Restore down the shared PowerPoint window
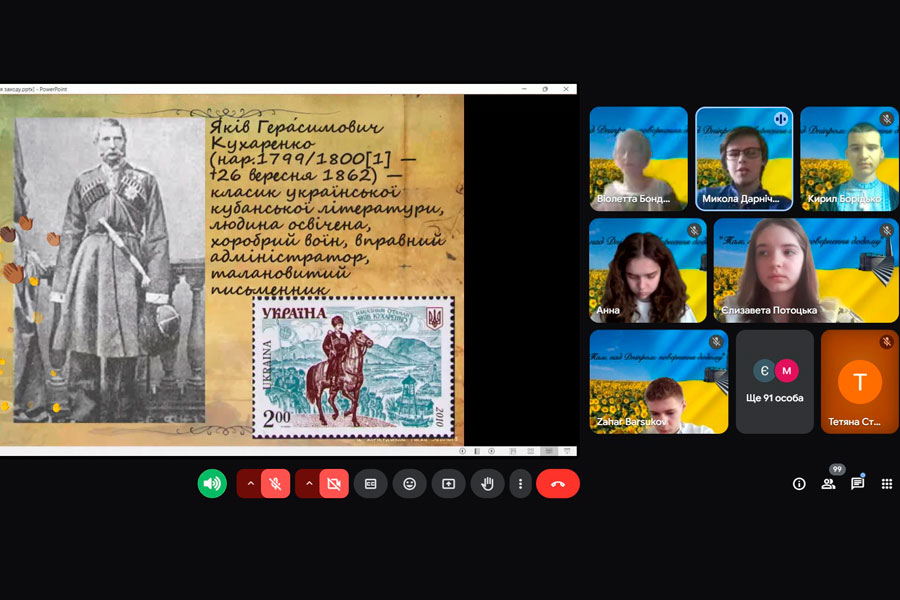Image resolution: width=900 pixels, height=600 pixels. pos(545,89)
